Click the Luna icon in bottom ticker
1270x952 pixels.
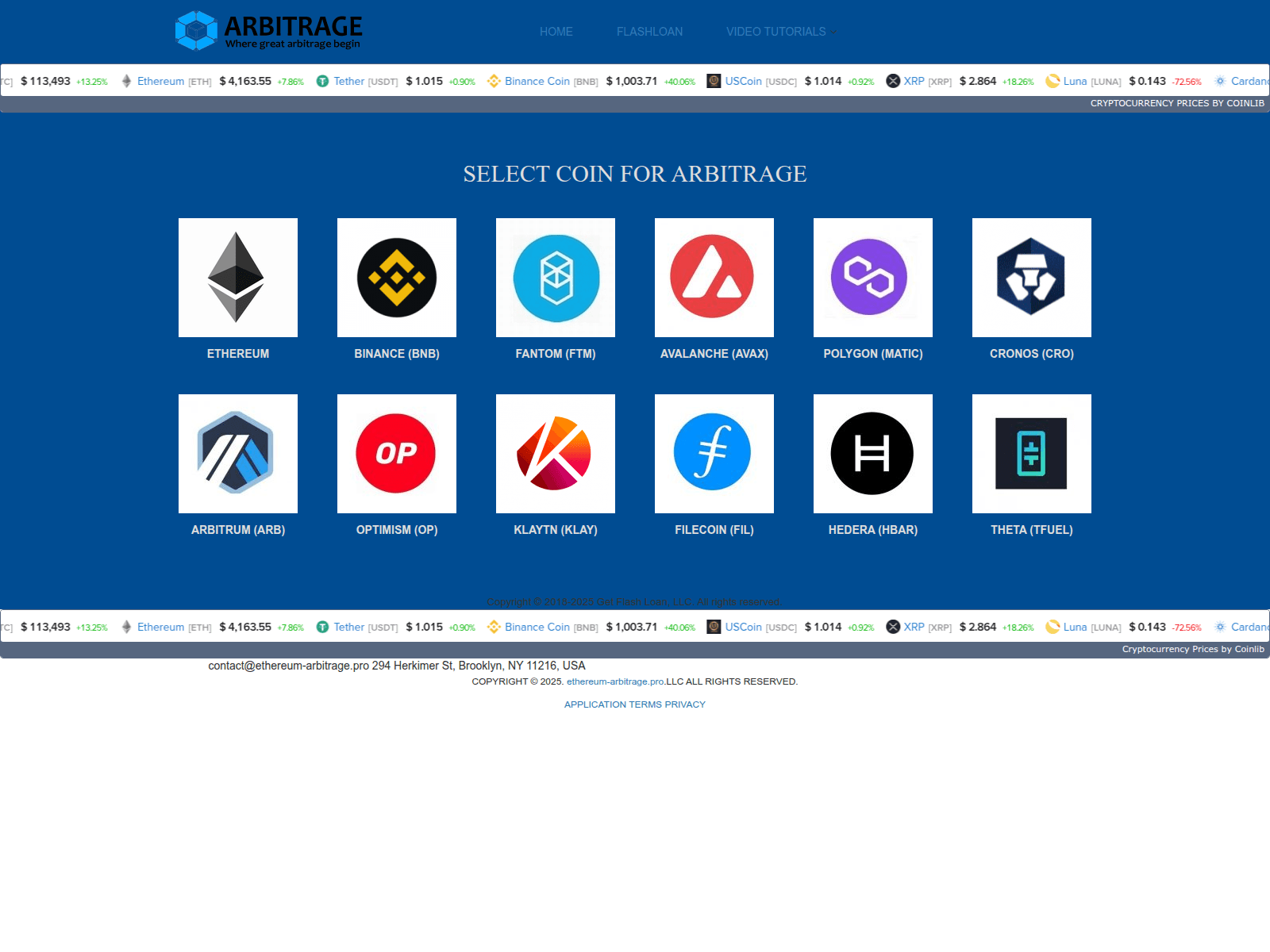[x=1053, y=627]
